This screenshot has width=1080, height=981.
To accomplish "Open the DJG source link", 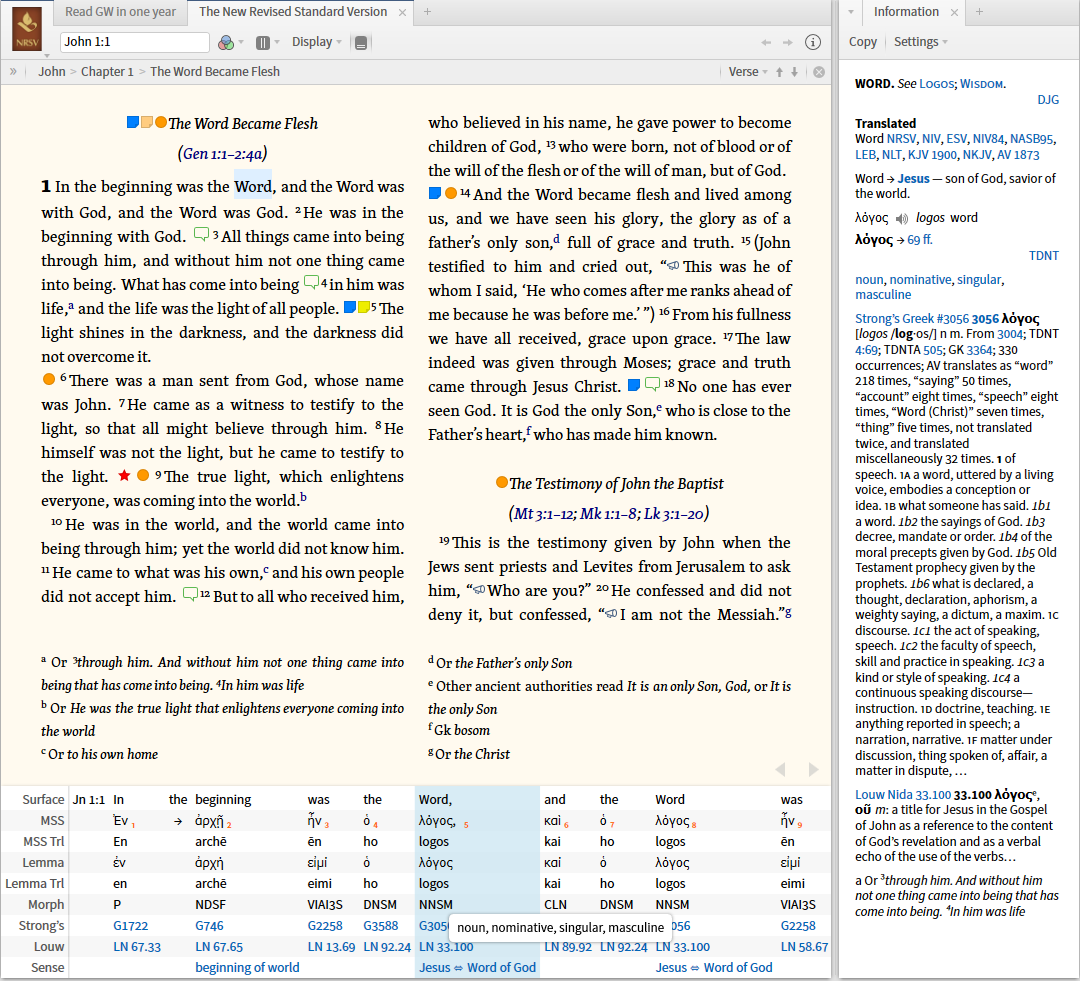I will click(1048, 100).
